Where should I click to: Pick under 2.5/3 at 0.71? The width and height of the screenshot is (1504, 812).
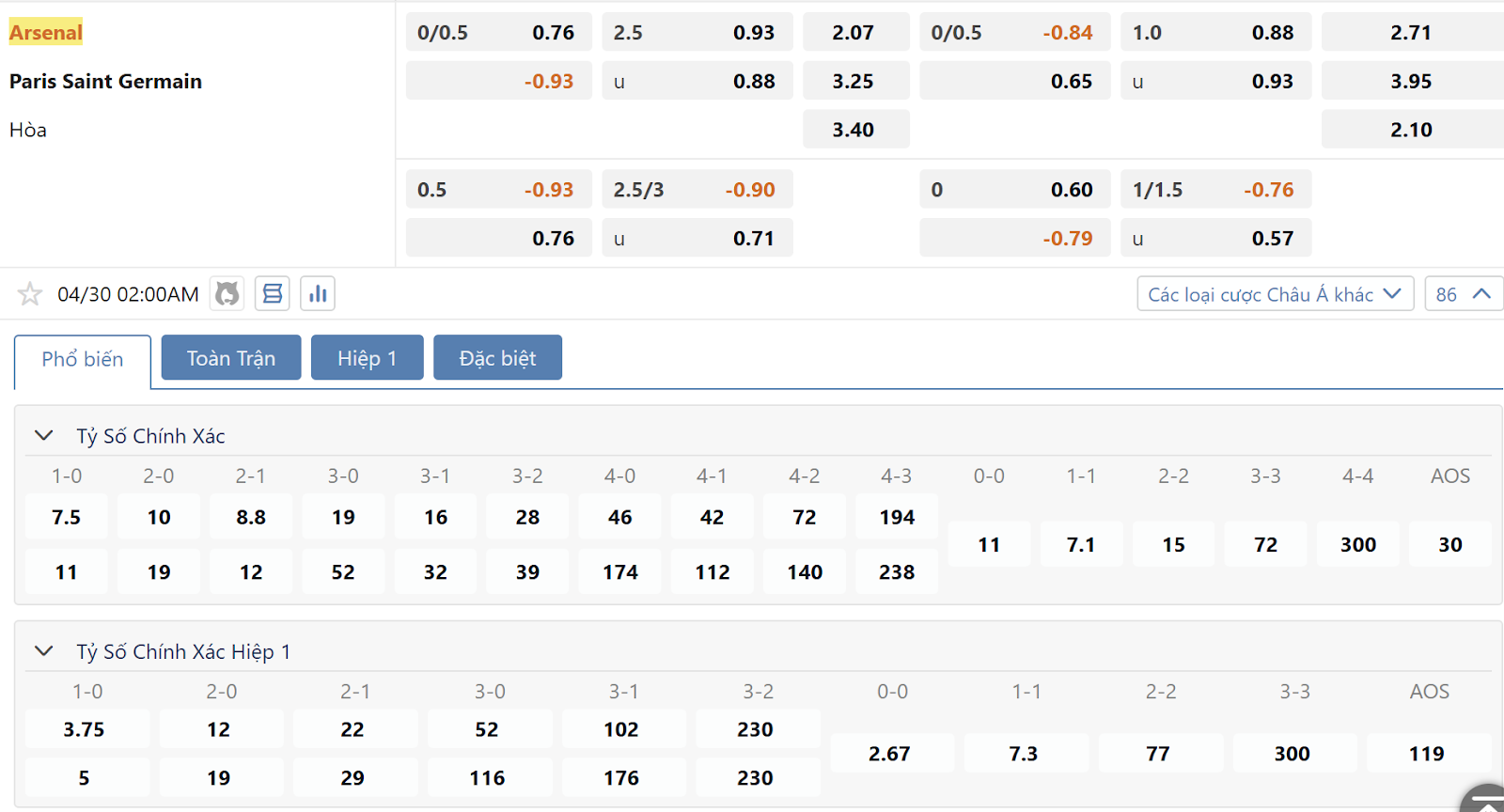click(697, 238)
